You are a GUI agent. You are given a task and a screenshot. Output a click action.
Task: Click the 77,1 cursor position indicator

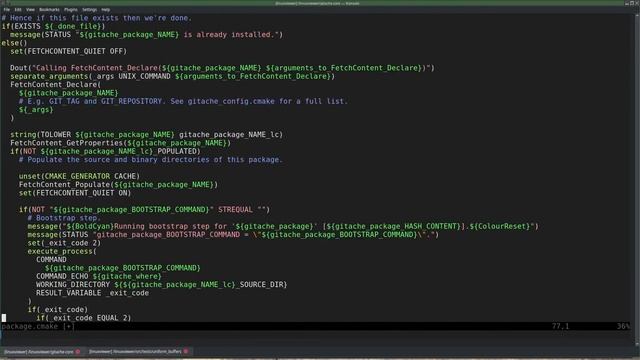(560, 326)
